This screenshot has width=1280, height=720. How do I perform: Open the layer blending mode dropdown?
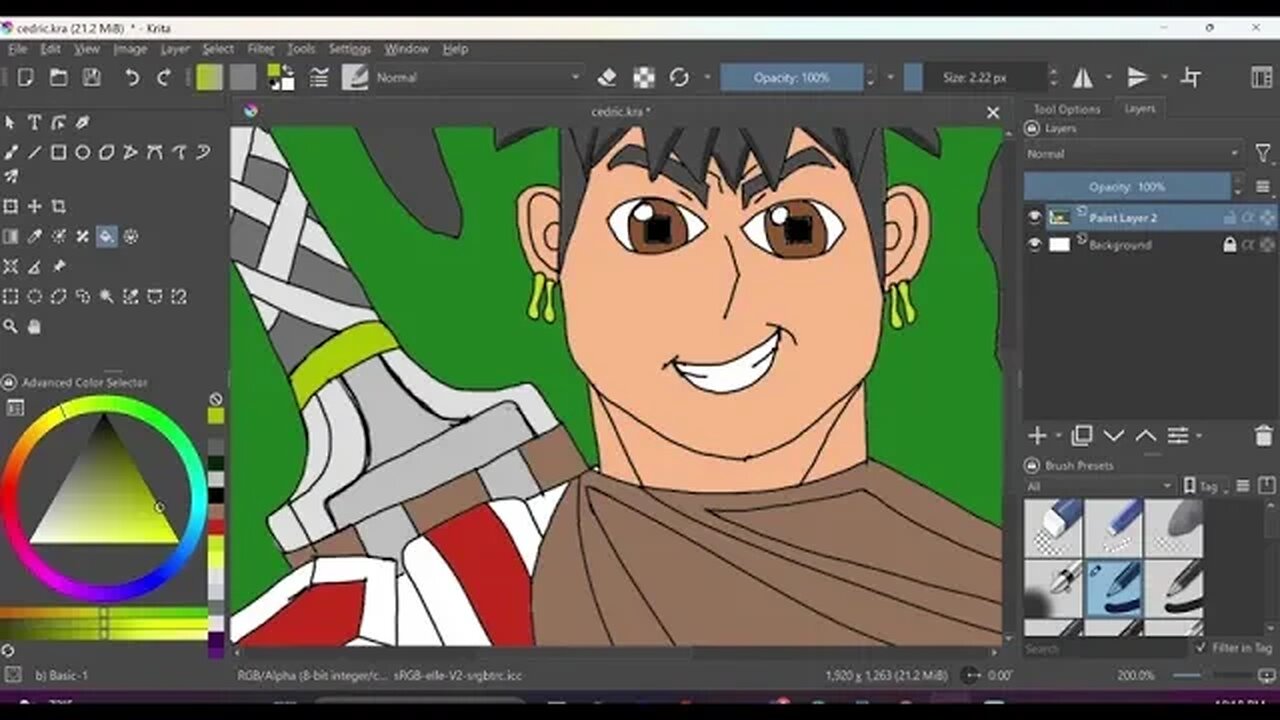coord(1133,154)
